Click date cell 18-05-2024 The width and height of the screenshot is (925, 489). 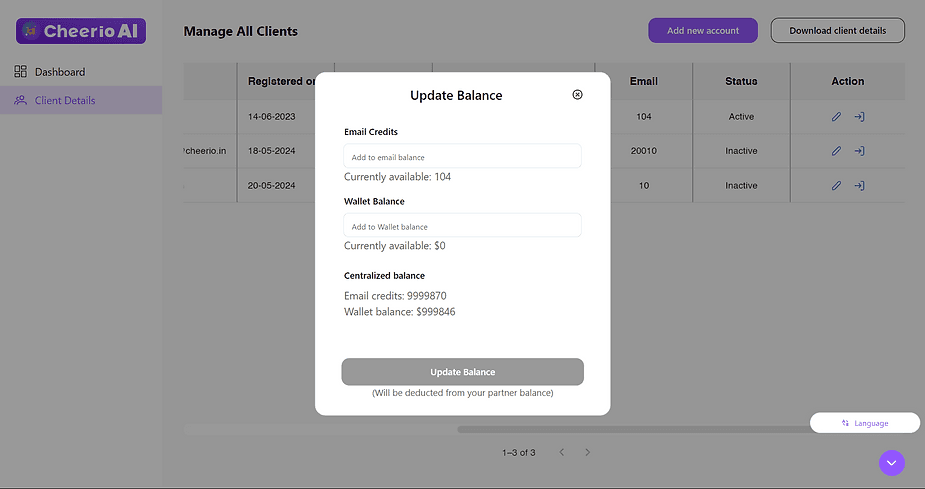click(x=271, y=151)
